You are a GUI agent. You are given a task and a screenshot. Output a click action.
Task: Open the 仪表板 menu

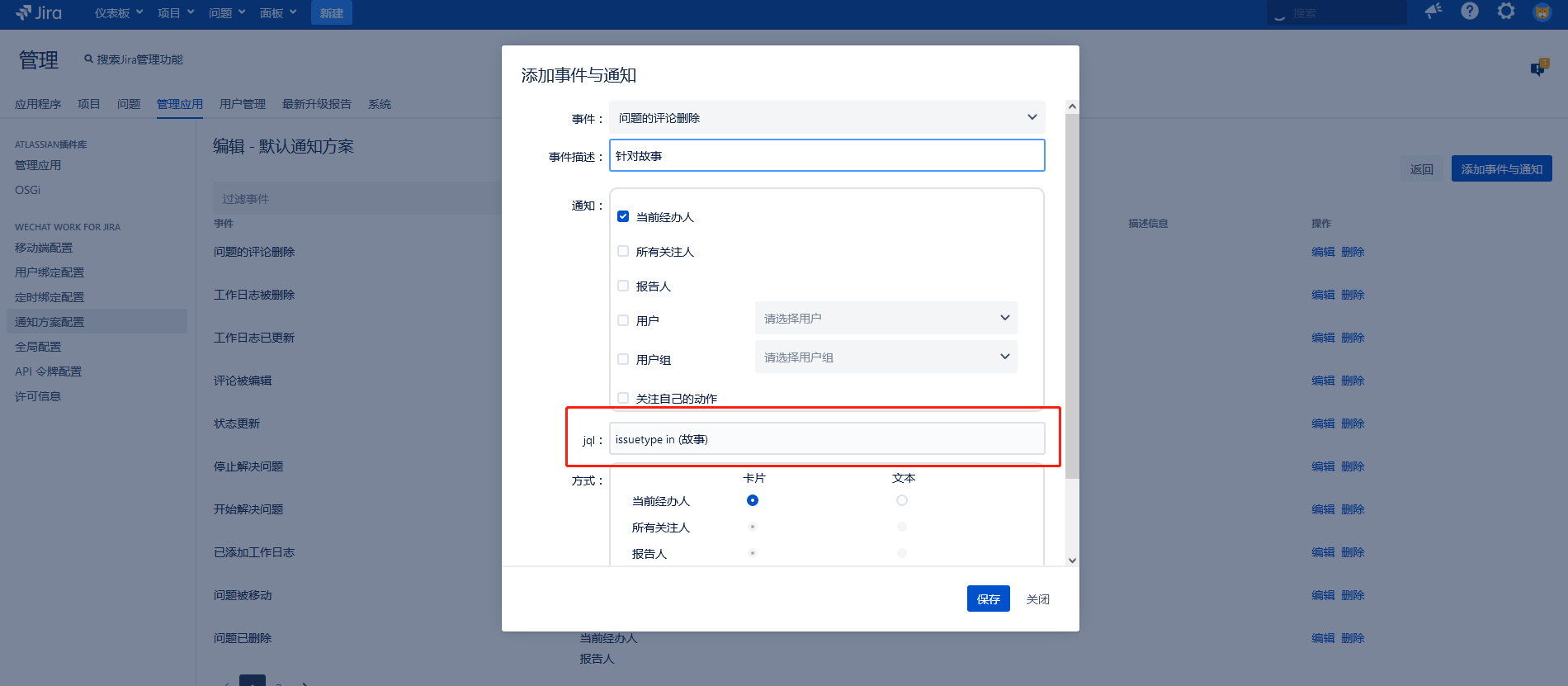click(119, 13)
